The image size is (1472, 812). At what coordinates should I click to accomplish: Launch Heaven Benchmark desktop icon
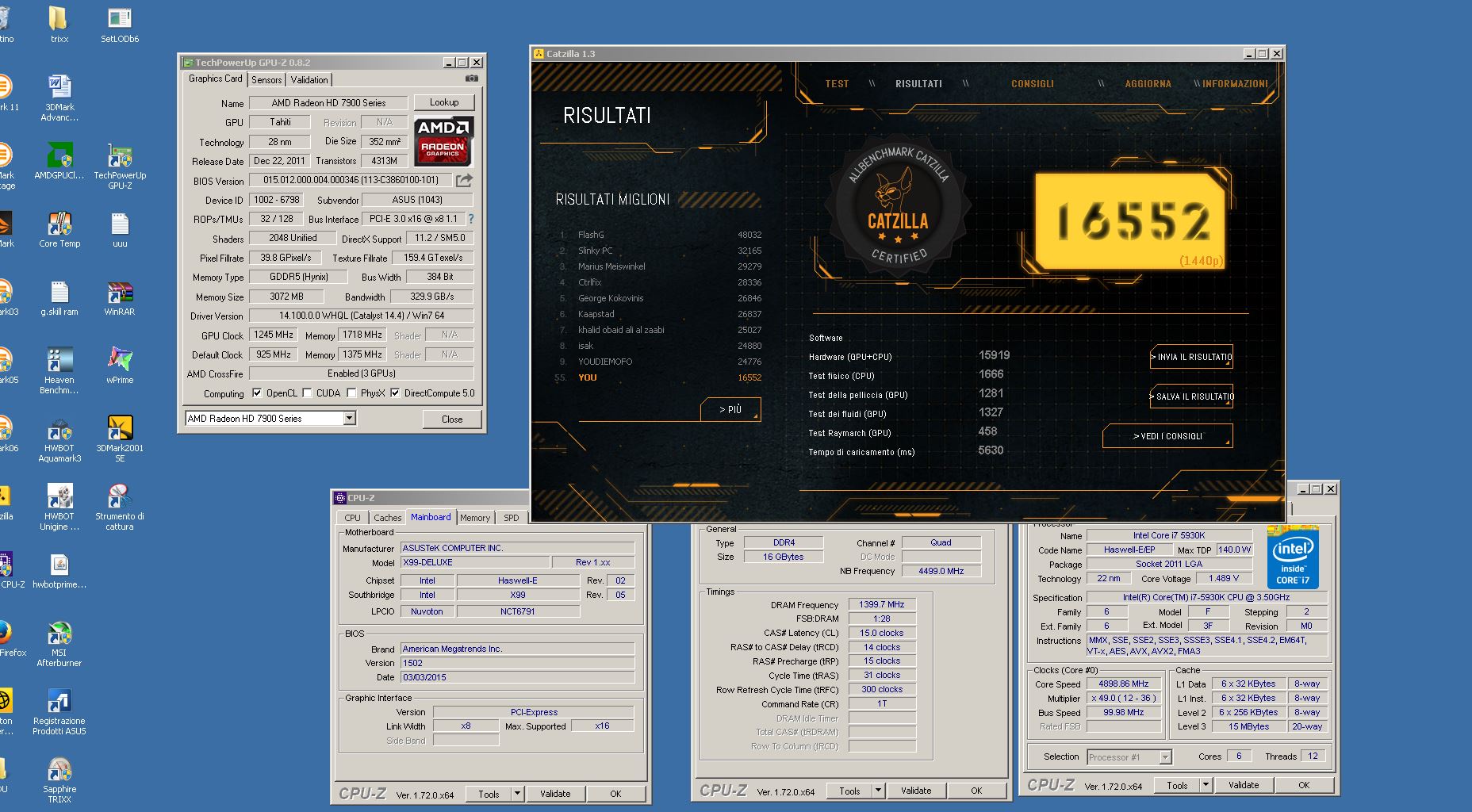point(59,370)
